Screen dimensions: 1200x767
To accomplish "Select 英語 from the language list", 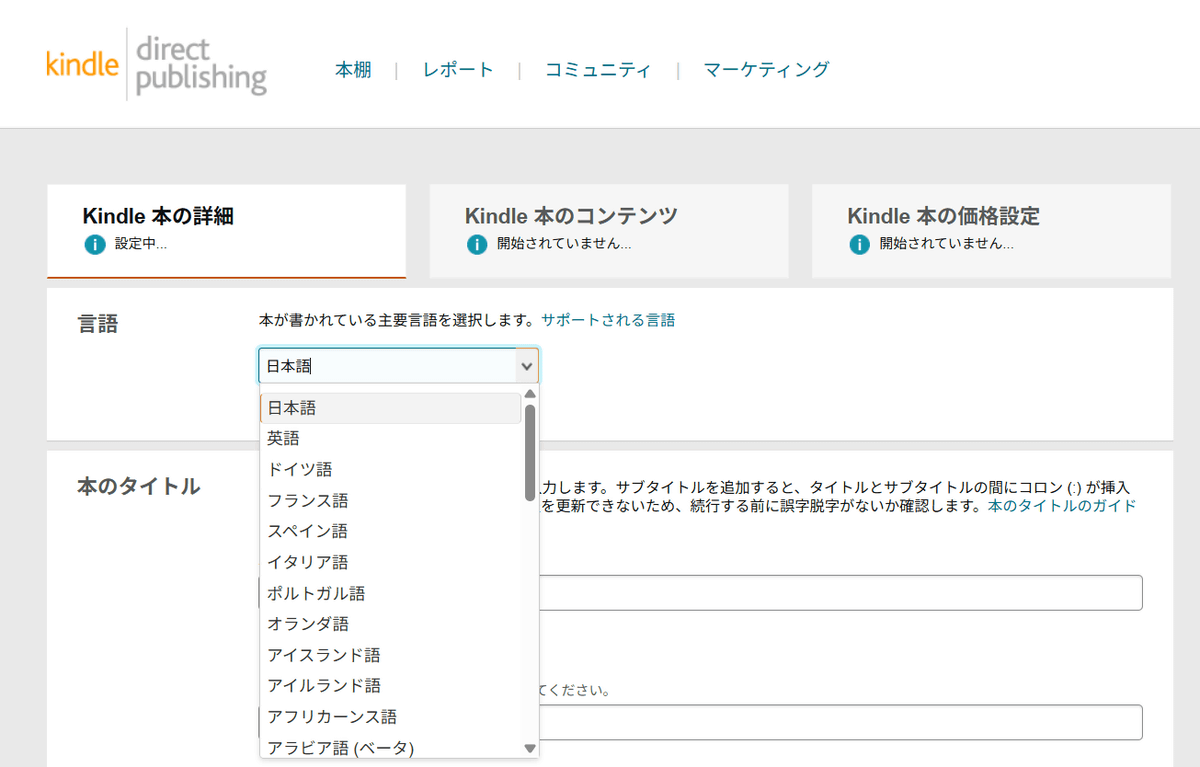I will point(284,438).
